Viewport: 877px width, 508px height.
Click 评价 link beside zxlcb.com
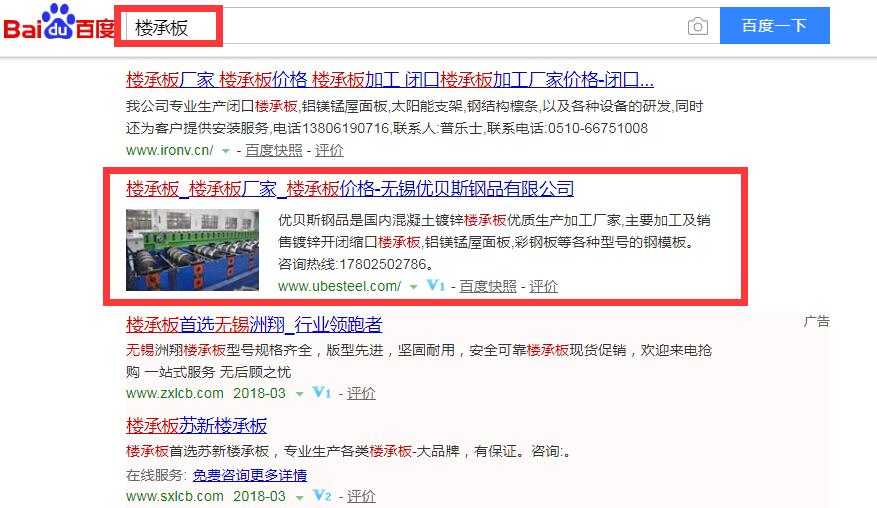[x=361, y=393]
